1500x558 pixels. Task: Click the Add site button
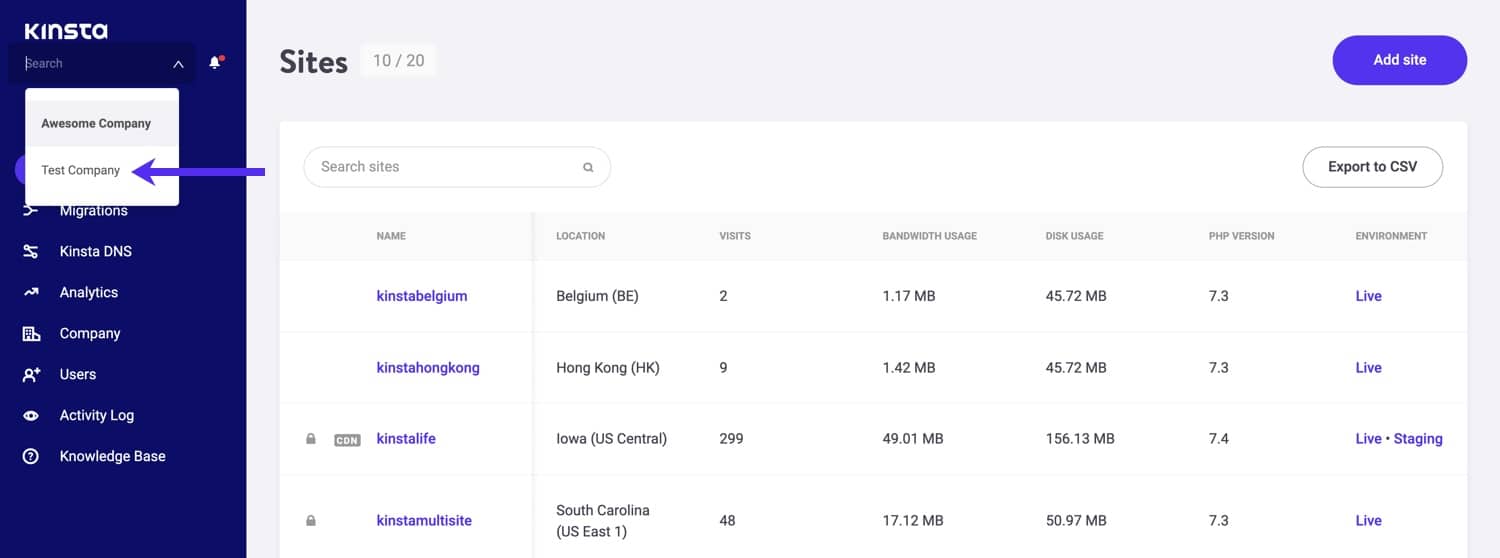point(1400,60)
